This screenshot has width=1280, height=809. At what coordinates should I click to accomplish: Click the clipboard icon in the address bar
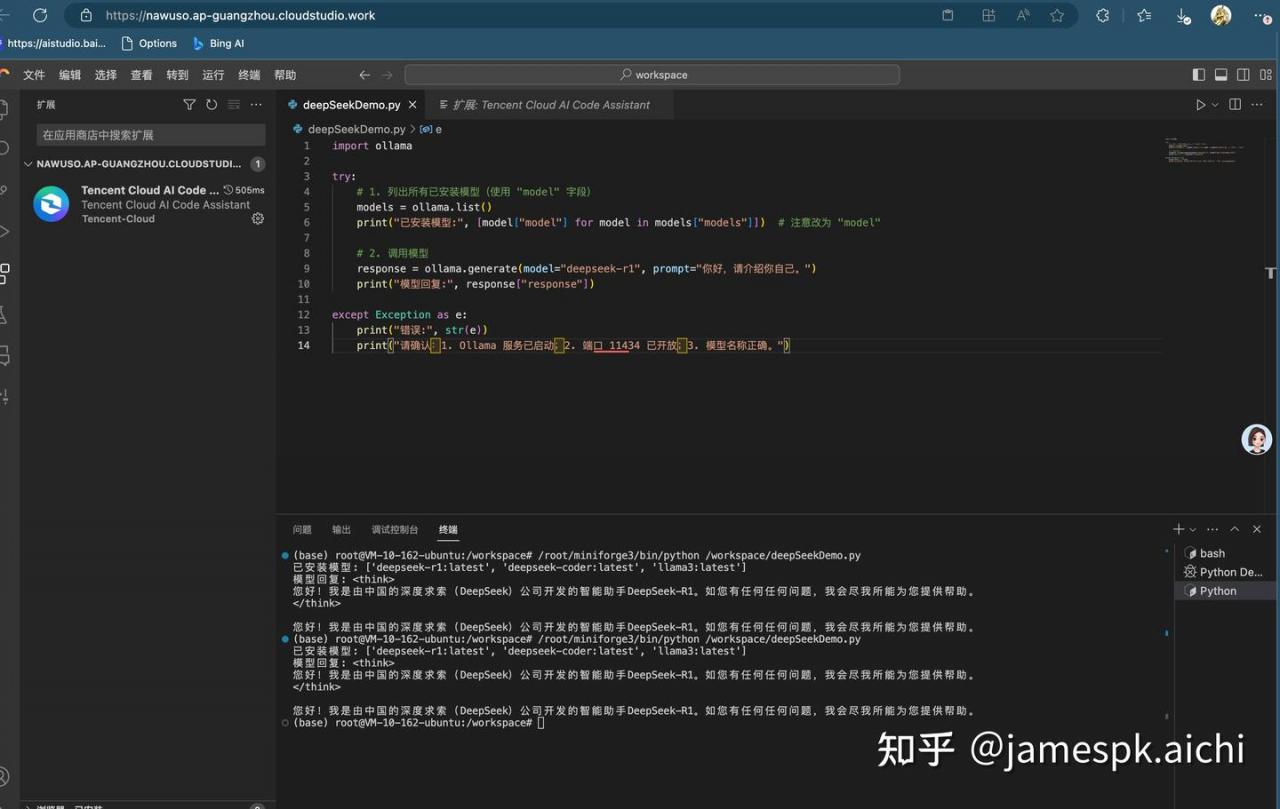point(948,15)
